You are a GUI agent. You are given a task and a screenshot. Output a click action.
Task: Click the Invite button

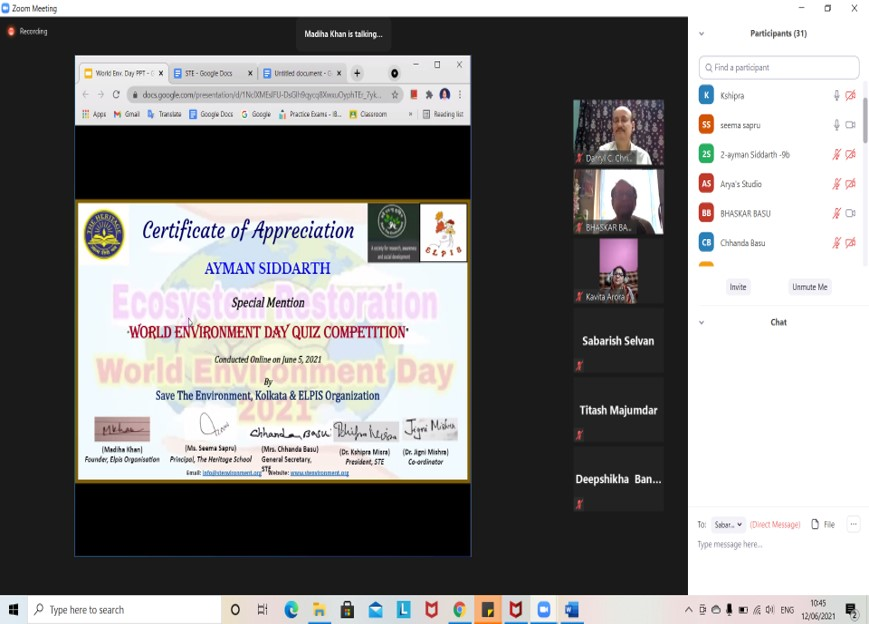738,287
